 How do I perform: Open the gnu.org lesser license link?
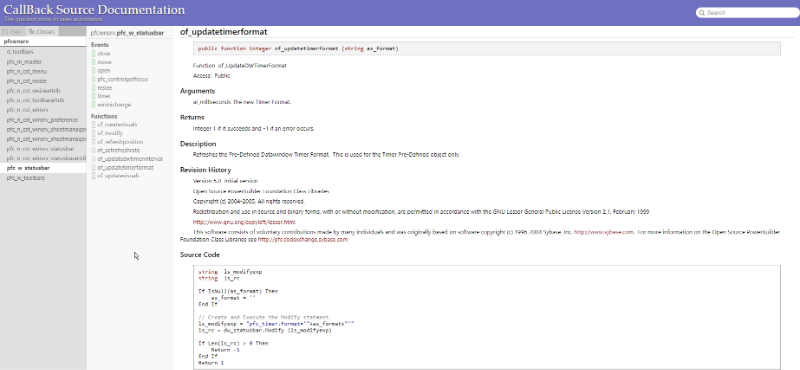[x=244, y=222]
